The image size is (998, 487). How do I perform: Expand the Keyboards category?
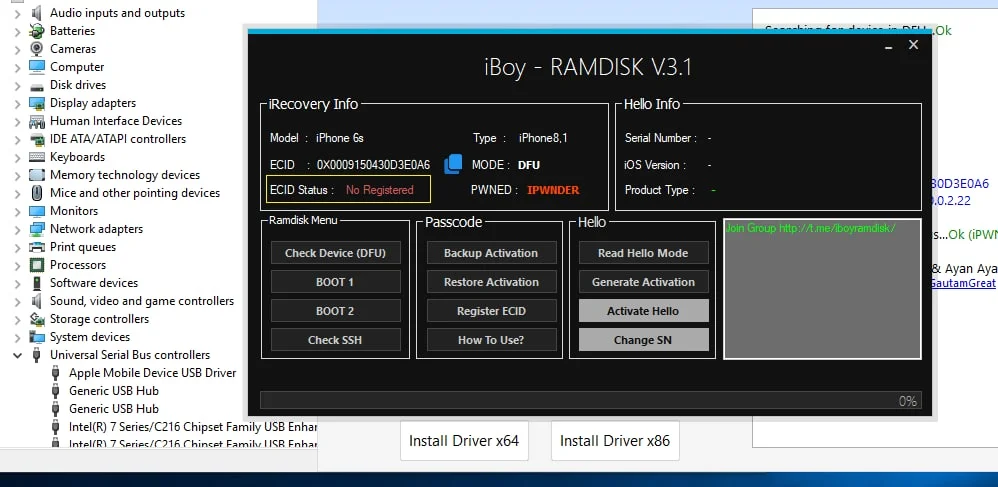17,157
